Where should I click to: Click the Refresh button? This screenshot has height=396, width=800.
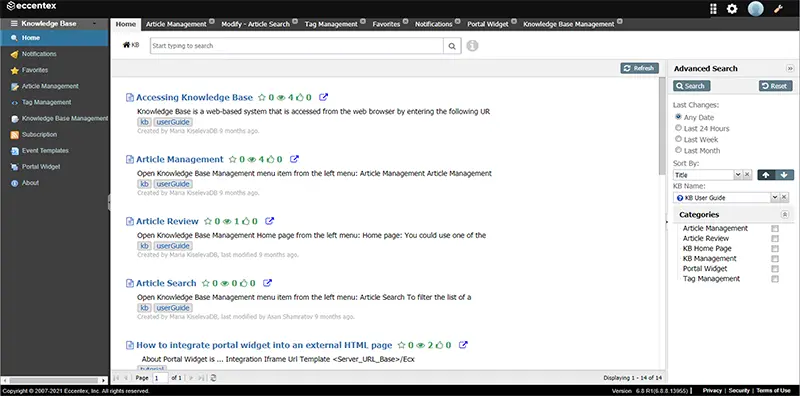[639, 68]
